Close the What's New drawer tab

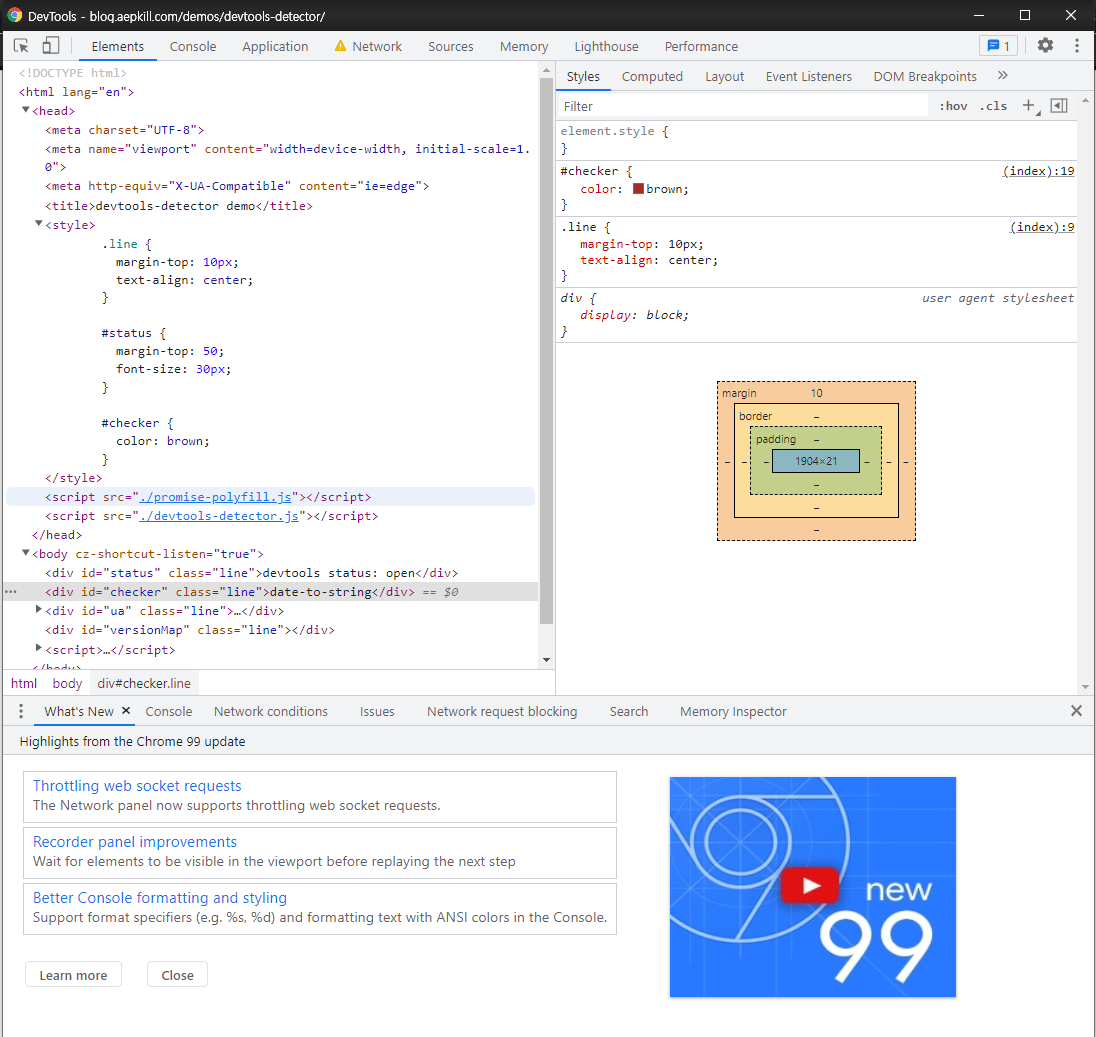point(126,711)
